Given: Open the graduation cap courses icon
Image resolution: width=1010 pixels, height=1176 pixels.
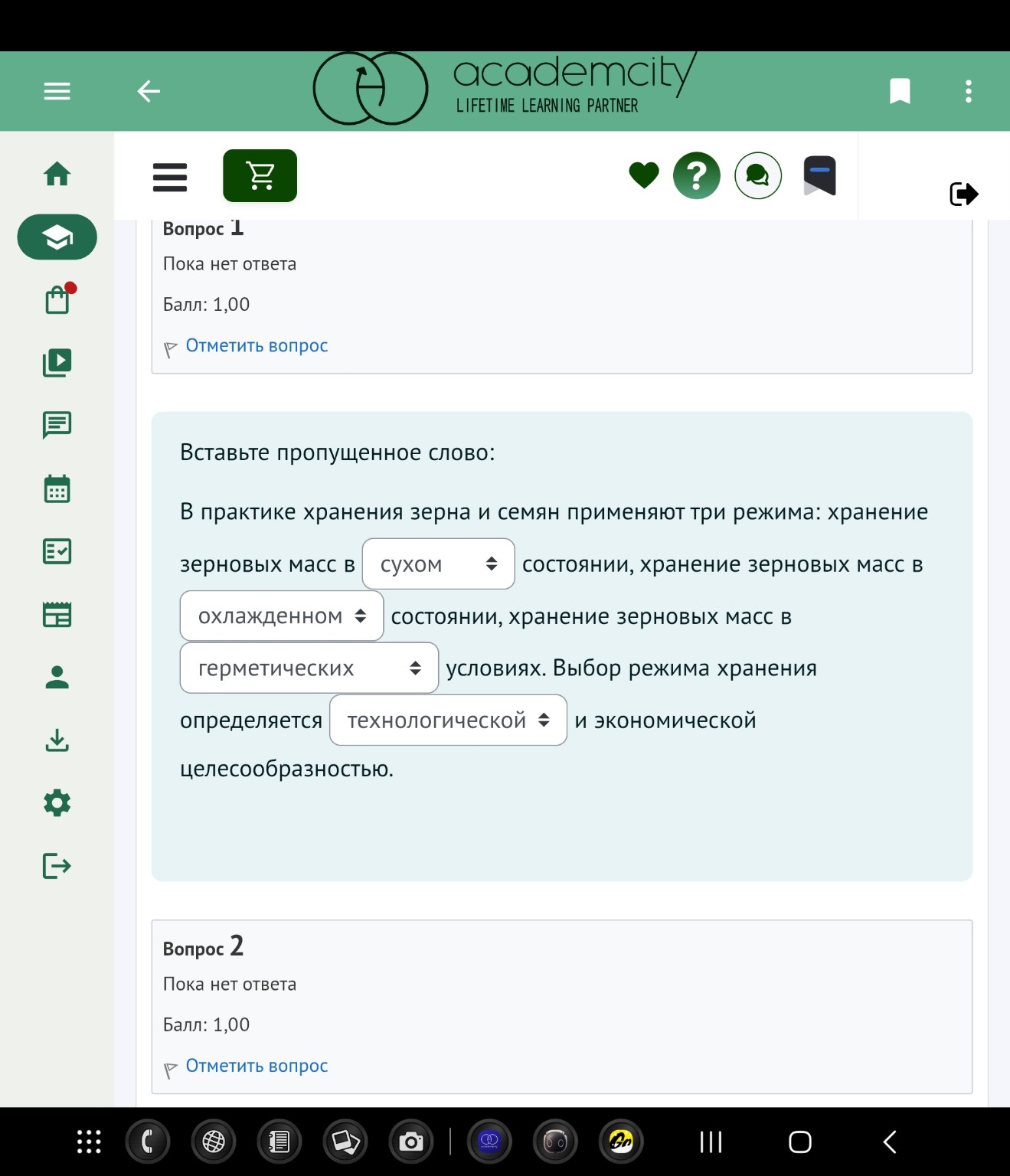Looking at the screenshot, I should click(x=57, y=237).
